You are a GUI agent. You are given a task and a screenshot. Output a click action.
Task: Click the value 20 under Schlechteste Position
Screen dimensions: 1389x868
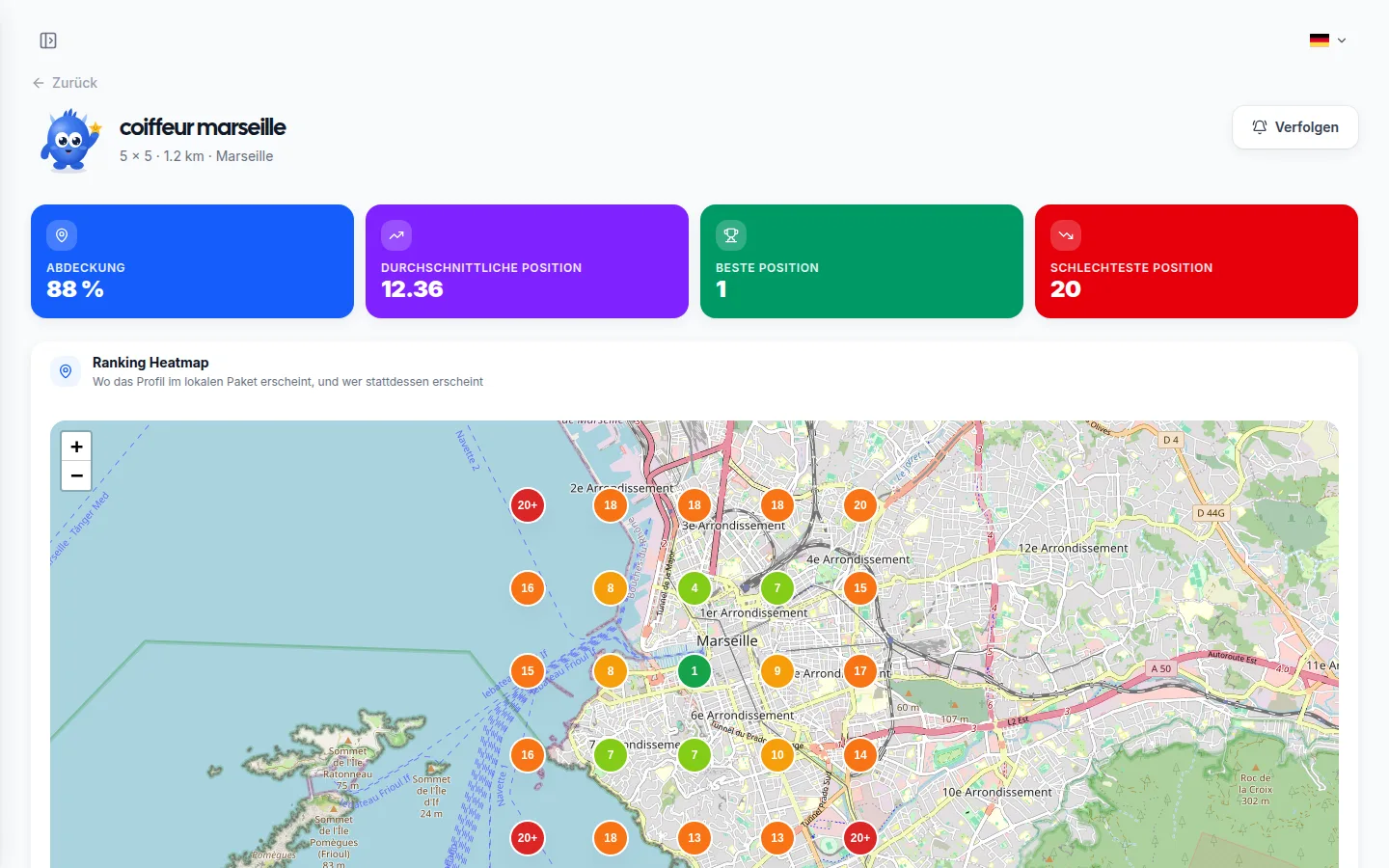[x=1066, y=289]
